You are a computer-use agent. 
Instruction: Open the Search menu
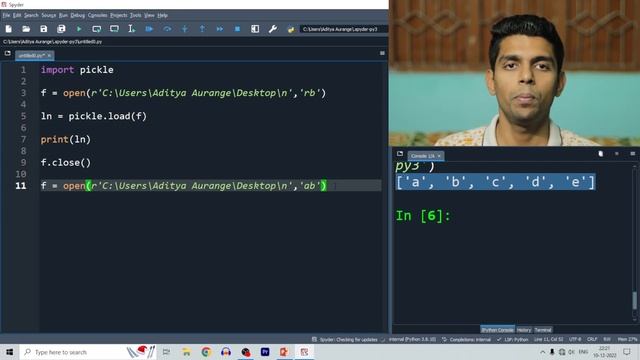coord(31,15)
